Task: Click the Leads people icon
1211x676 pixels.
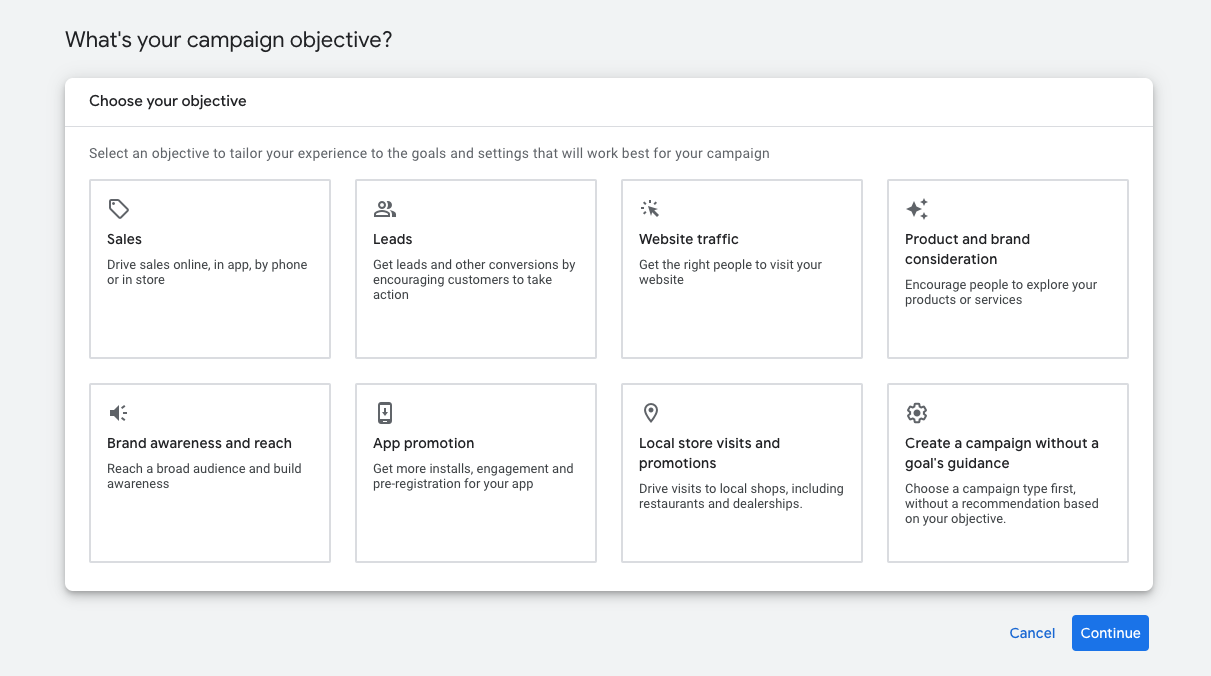Action: [385, 209]
